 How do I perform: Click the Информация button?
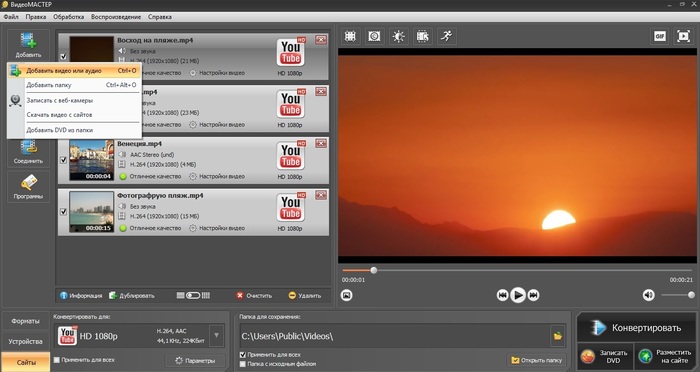point(81,296)
